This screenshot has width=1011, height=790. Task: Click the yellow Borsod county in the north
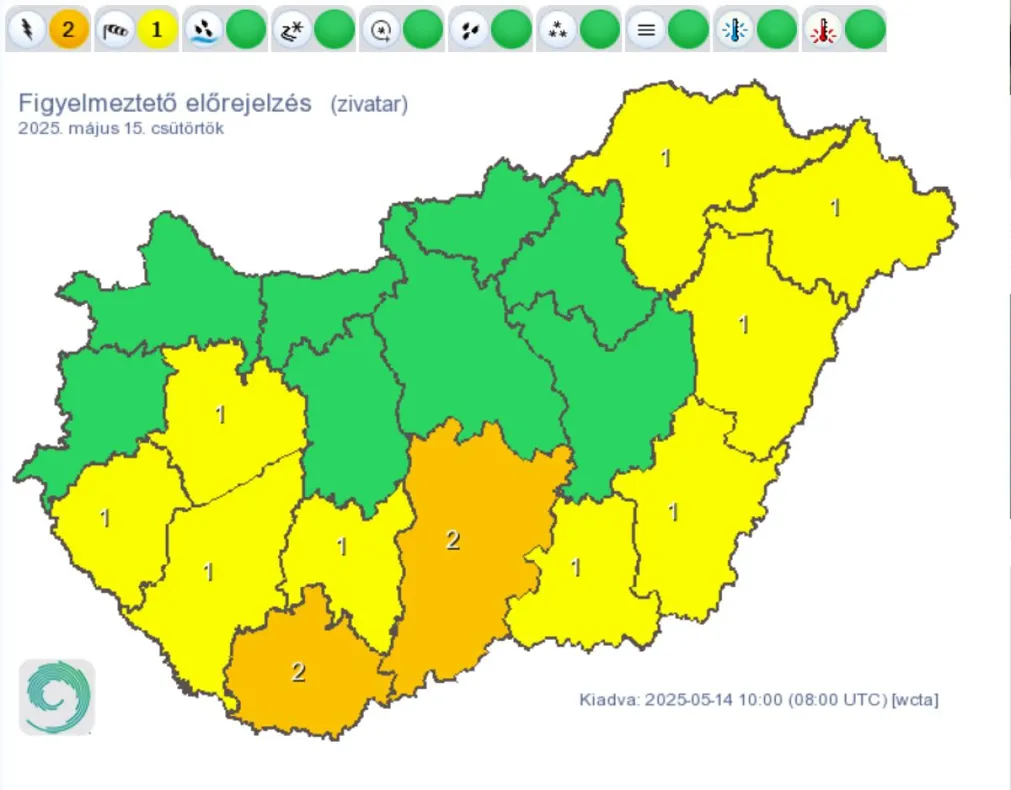665,190
